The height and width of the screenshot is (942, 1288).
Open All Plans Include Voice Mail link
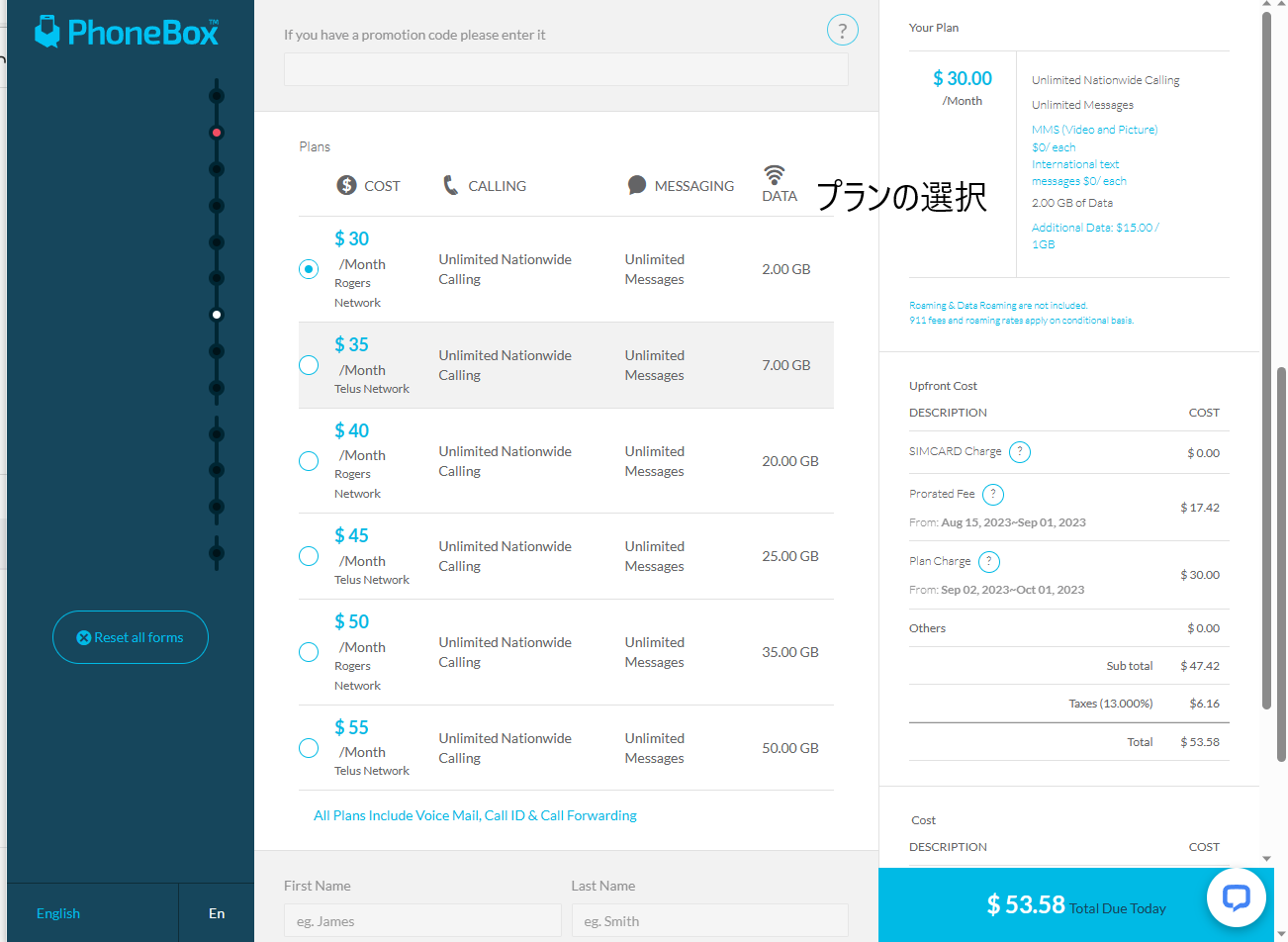tap(475, 815)
